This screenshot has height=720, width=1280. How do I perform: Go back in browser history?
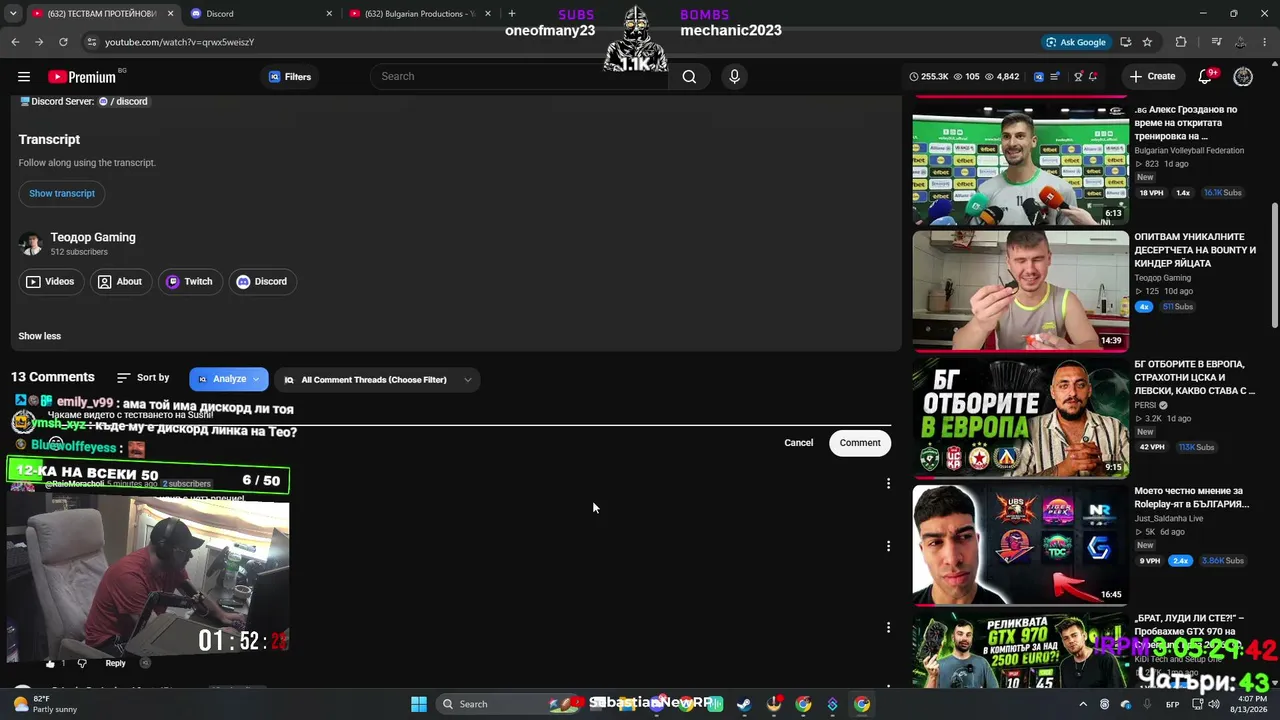(x=15, y=42)
